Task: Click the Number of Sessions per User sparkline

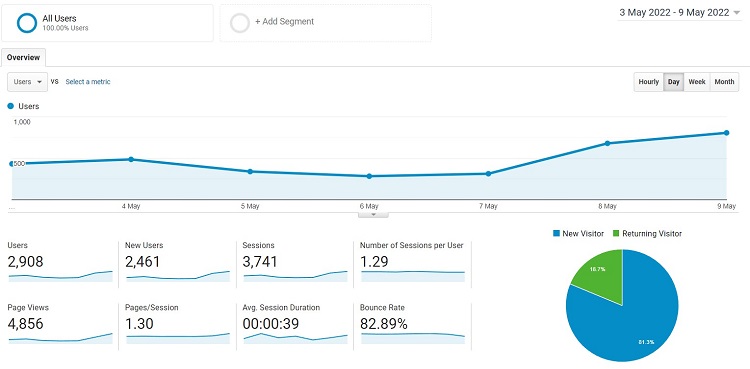Action: (413, 277)
